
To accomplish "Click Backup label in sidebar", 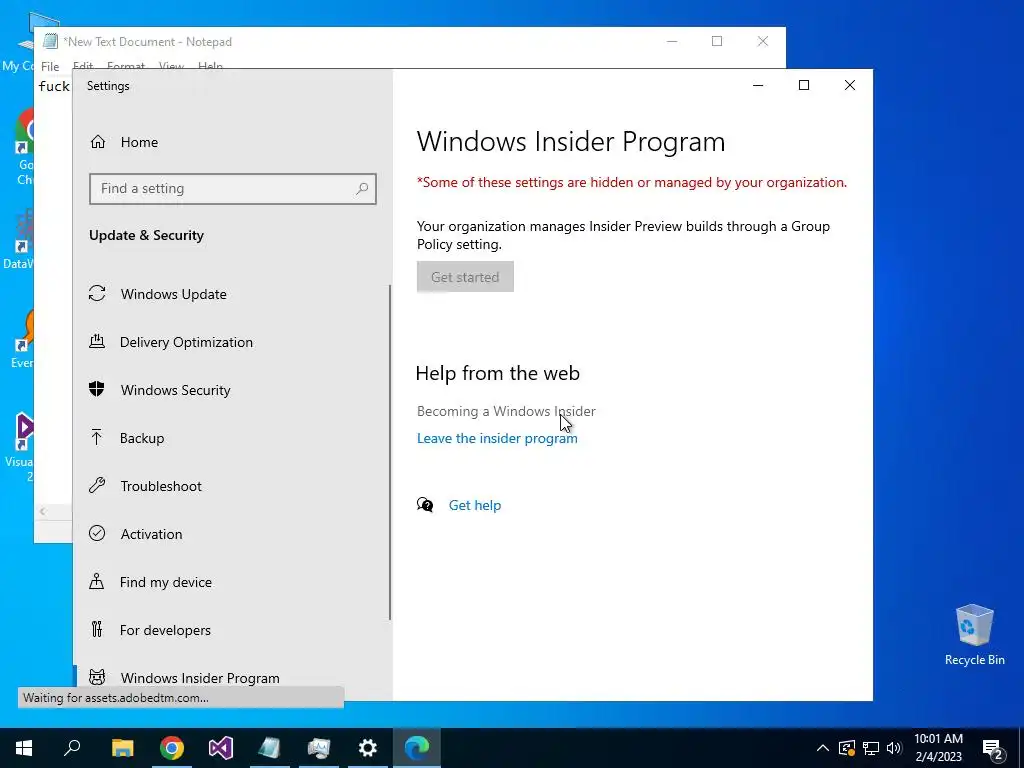I will (142, 438).
